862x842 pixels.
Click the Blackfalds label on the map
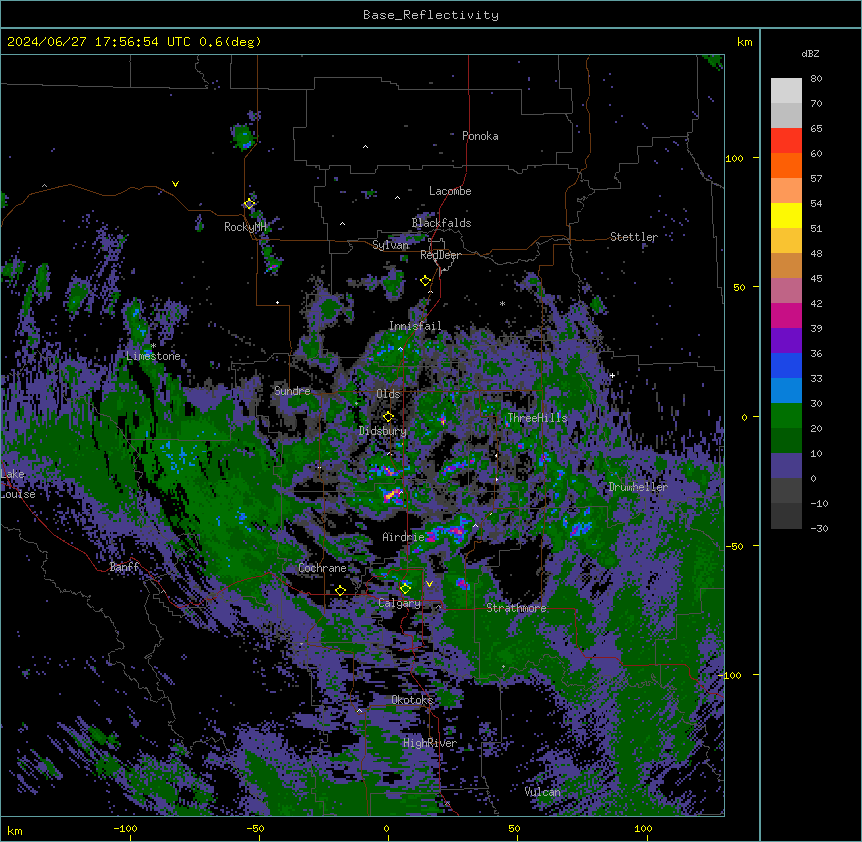coord(441,223)
